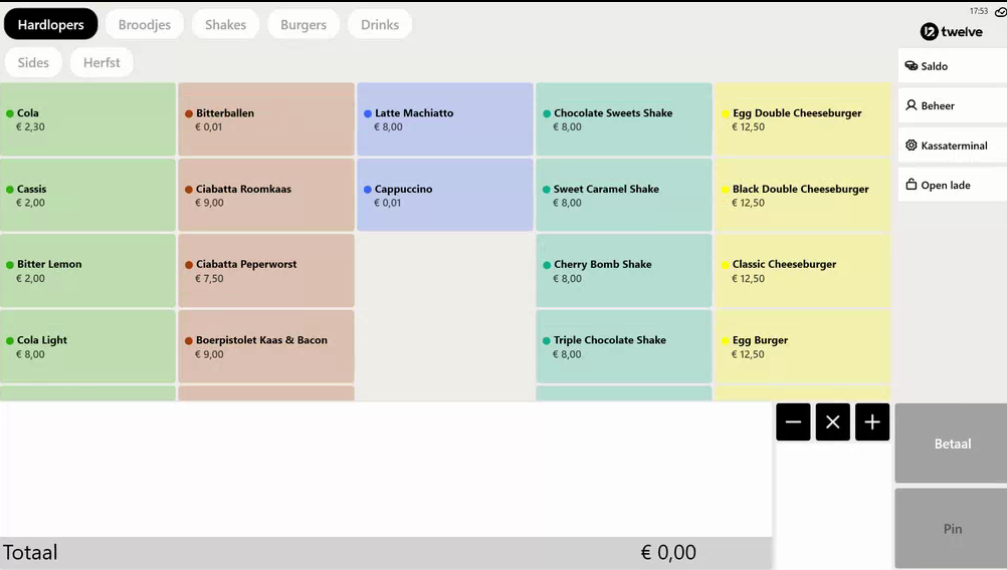Go to the Drinks category tab

380,25
